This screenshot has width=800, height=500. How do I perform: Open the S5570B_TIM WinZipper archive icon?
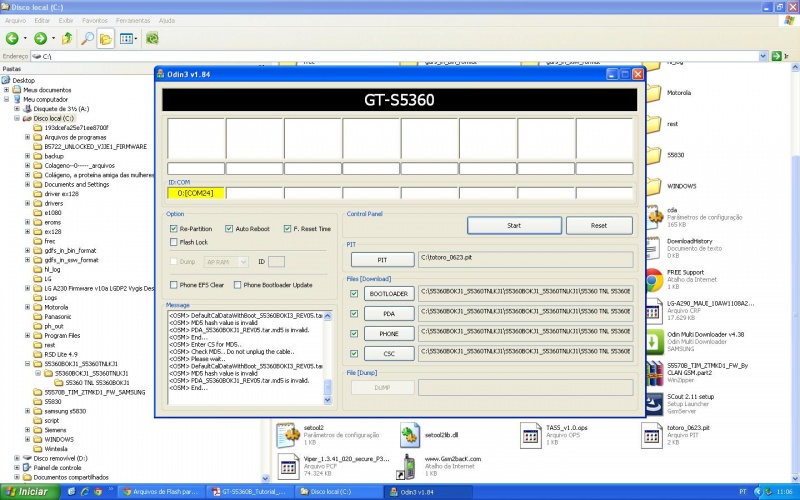coord(654,373)
